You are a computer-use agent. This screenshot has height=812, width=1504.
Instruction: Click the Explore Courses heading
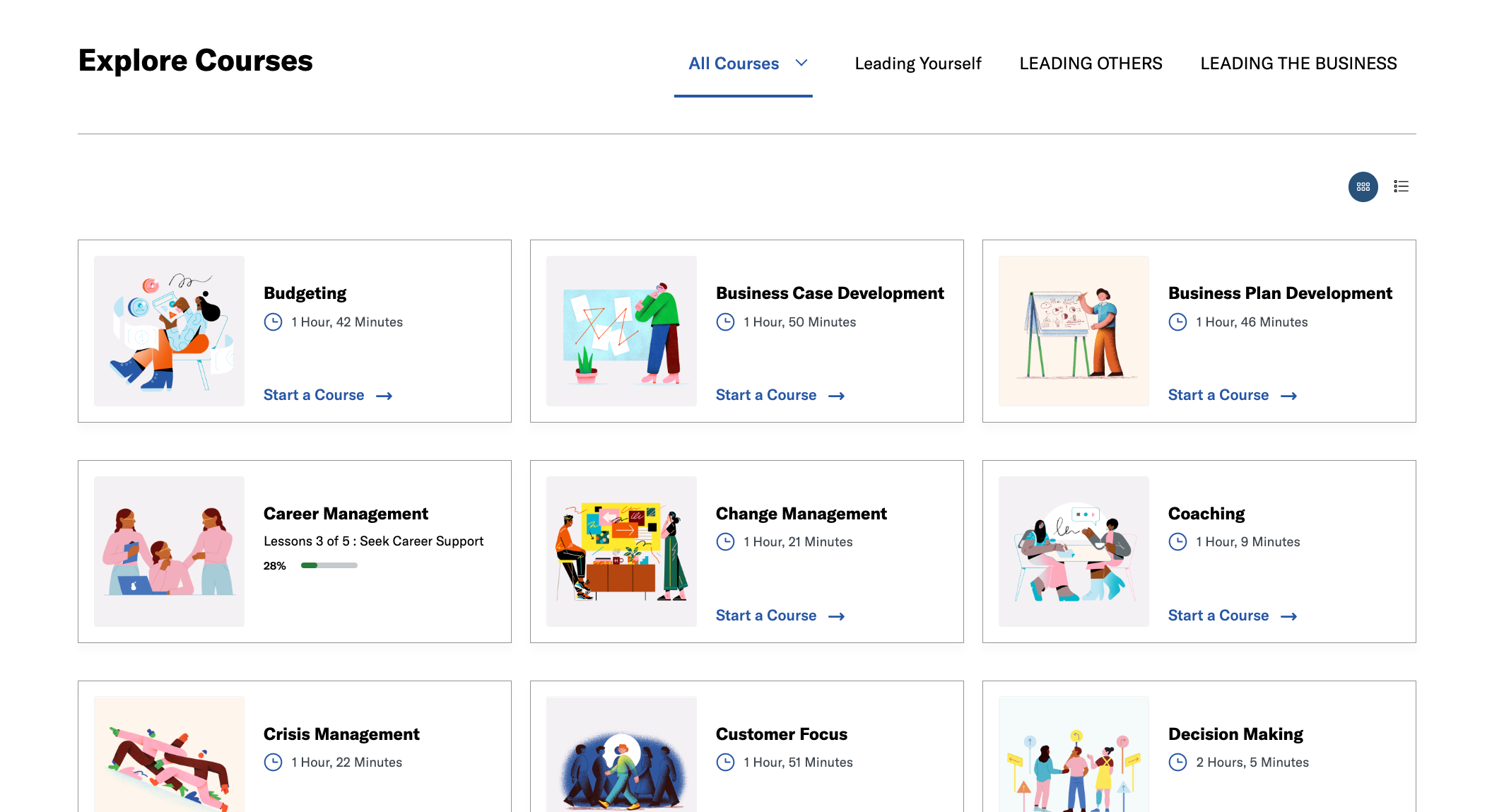[195, 61]
